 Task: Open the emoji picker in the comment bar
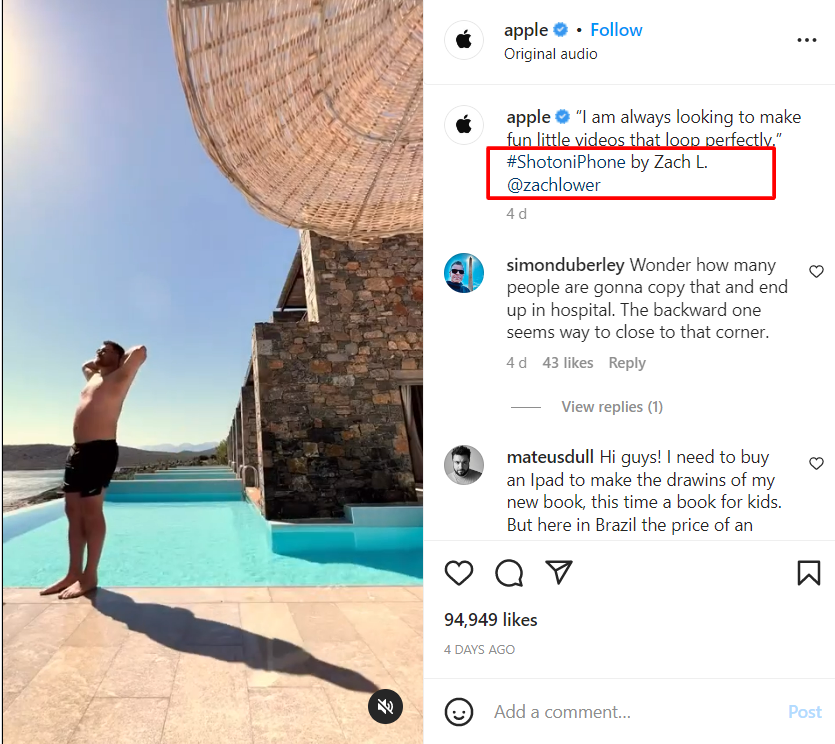click(x=459, y=711)
